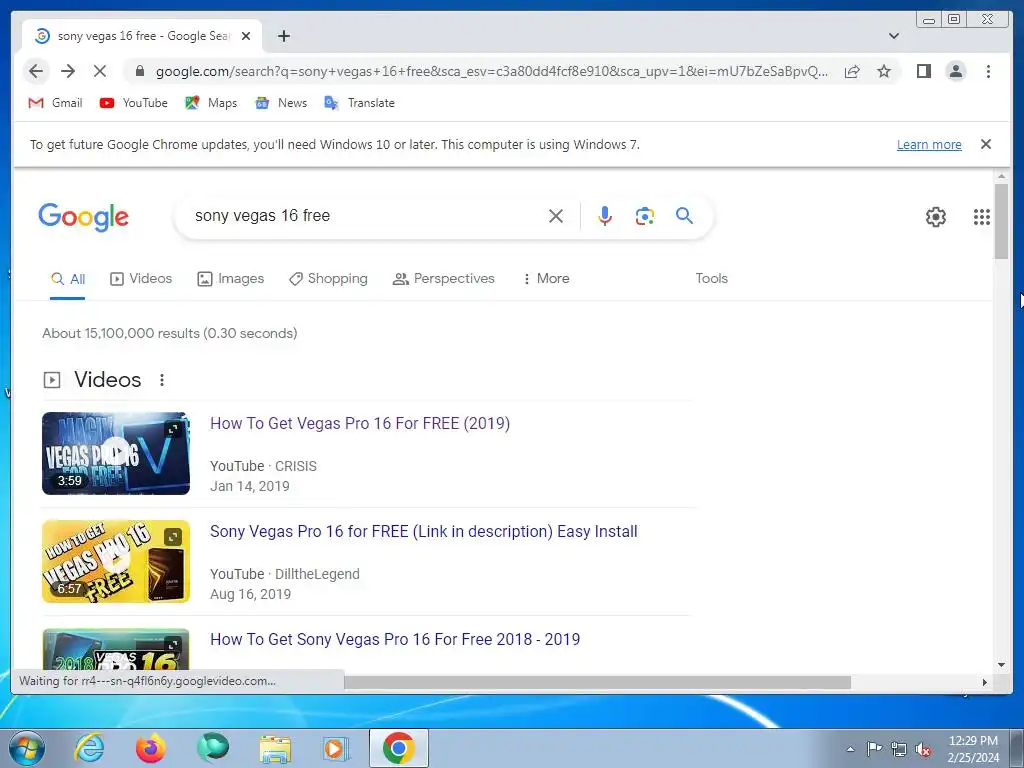1024x768 pixels.
Task: Open search Tools
Action: click(x=711, y=278)
